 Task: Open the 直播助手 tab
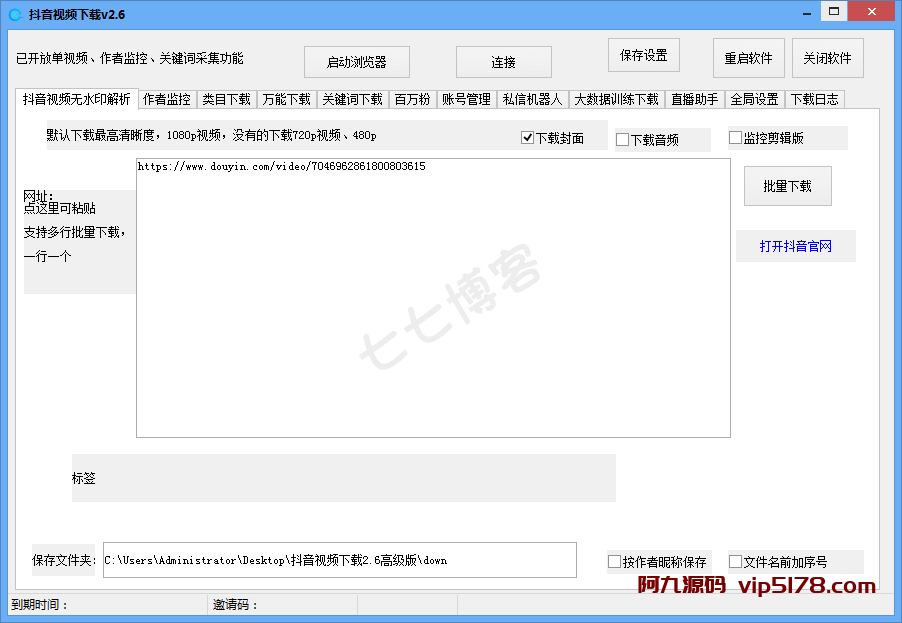point(695,100)
